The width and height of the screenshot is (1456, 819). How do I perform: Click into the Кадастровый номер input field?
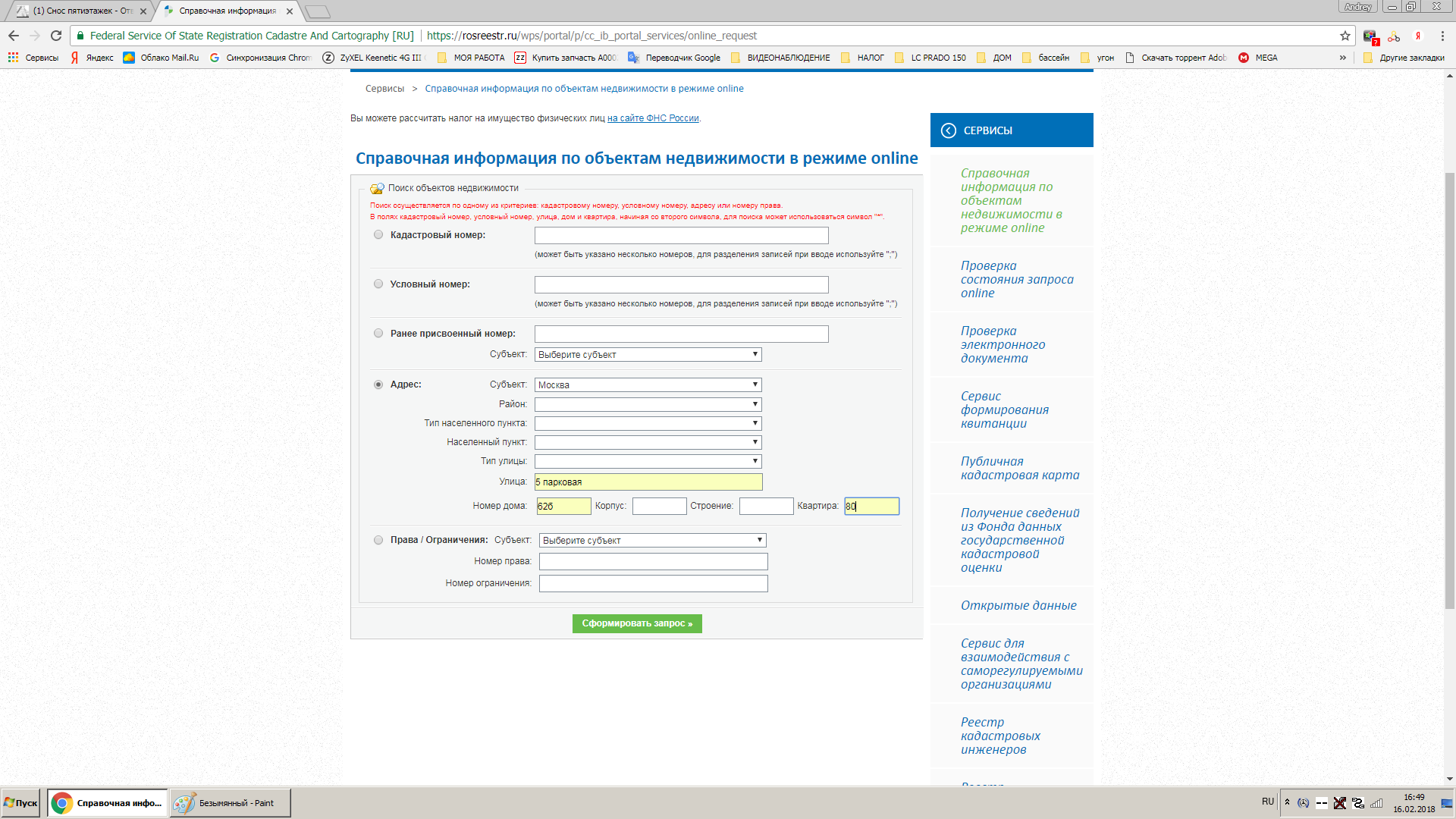tap(681, 235)
